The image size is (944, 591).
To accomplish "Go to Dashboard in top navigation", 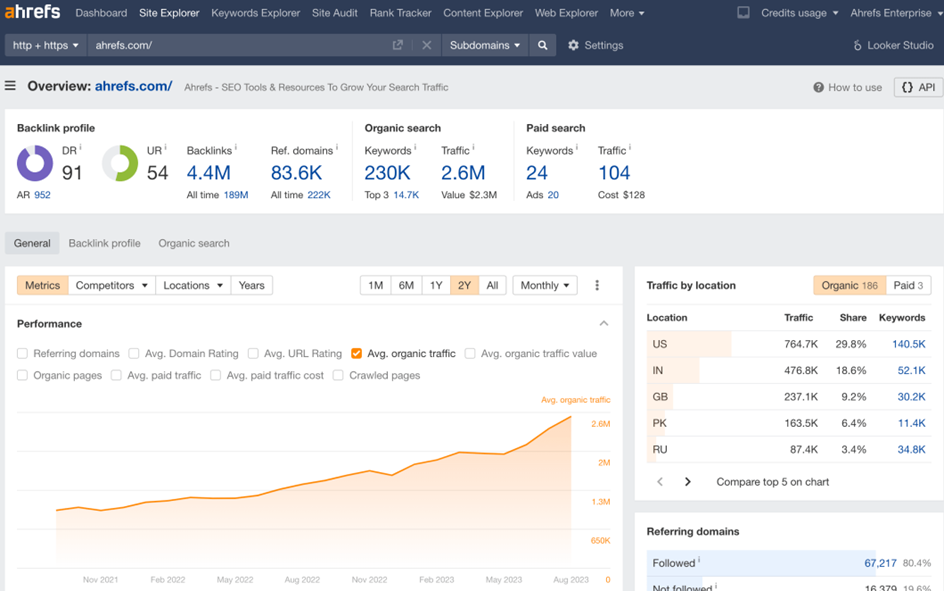I will point(101,13).
